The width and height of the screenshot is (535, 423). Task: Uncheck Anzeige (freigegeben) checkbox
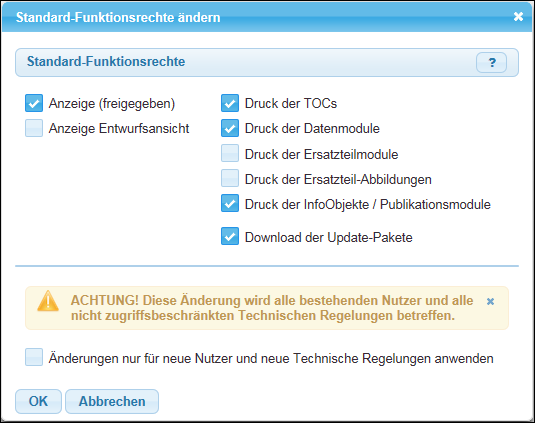click(34, 103)
